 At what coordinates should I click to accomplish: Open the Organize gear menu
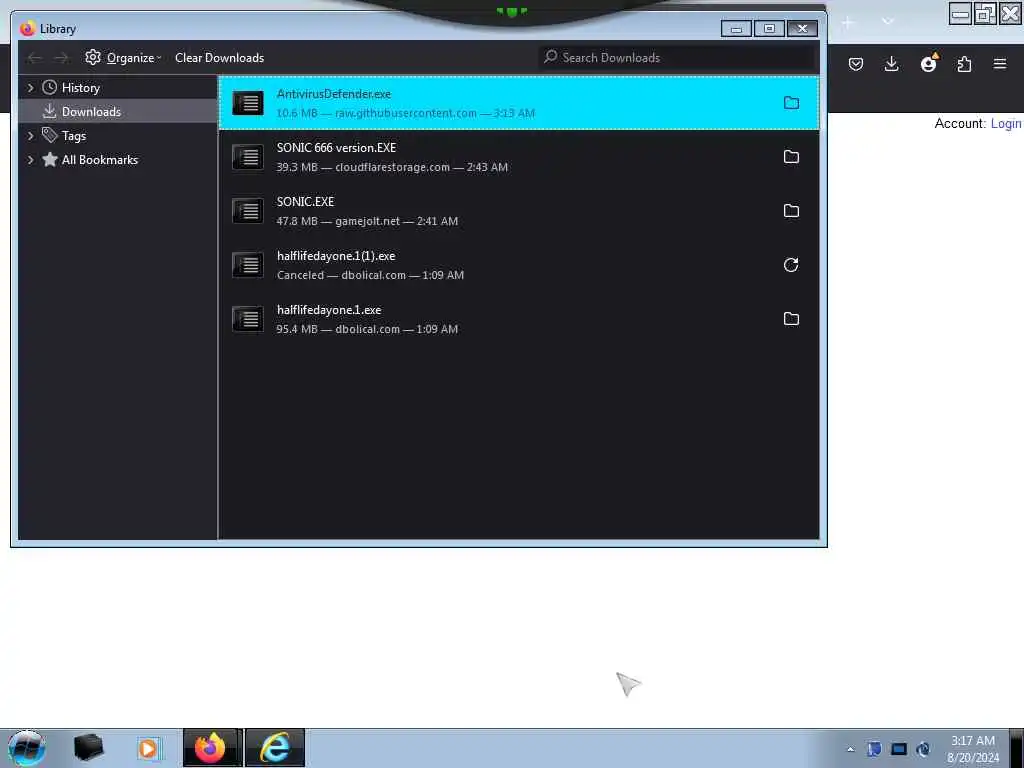[123, 57]
